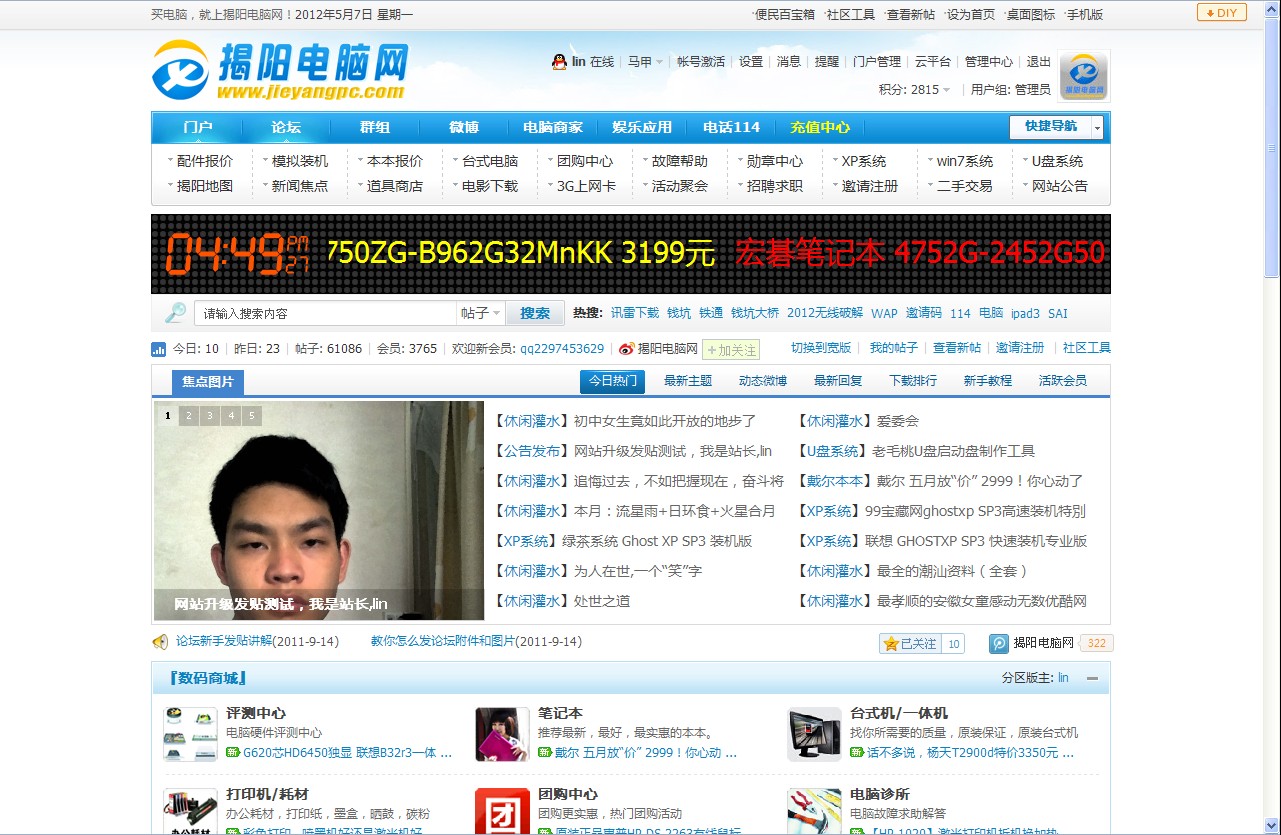Viewport: 1281px width, 835px height.
Task: Toggle the 已关注 follow status
Action: click(x=909, y=644)
